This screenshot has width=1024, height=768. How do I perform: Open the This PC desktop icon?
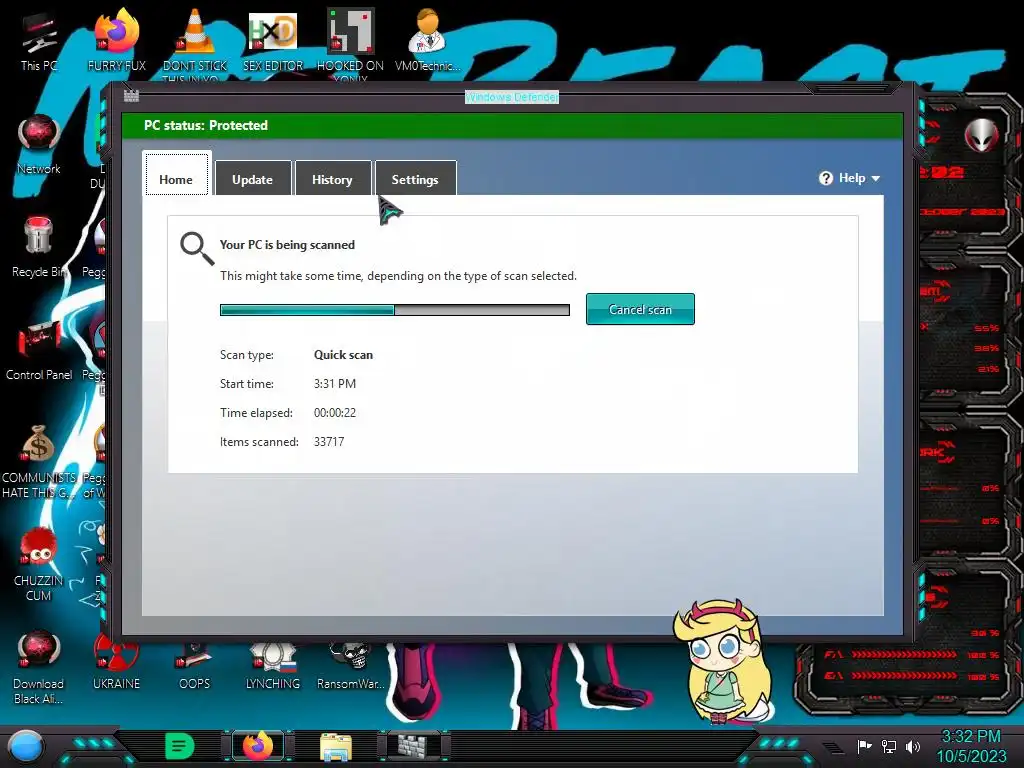(x=39, y=42)
